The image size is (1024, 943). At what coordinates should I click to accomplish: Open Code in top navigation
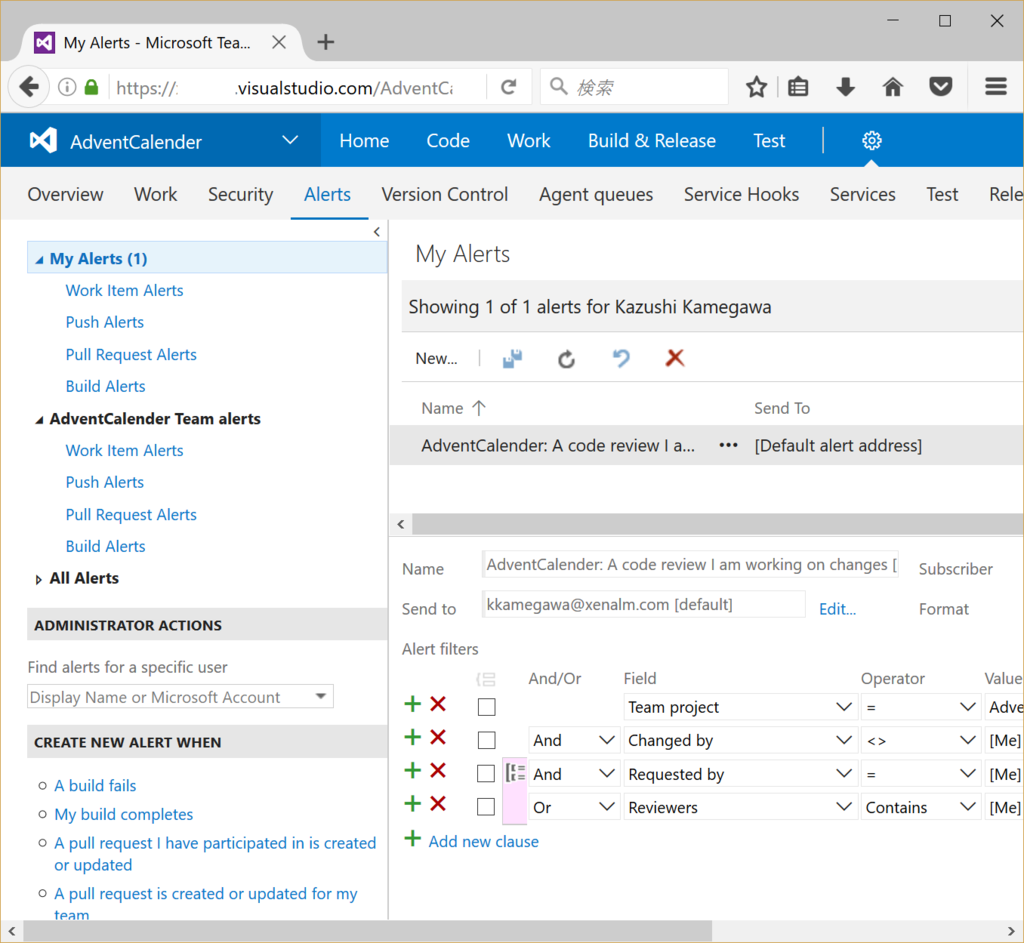point(448,140)
